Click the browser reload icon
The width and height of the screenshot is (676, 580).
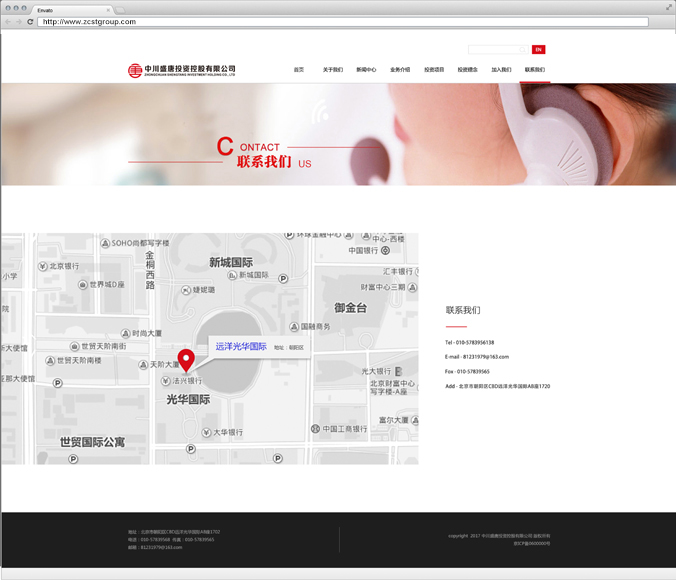pyautogui.click(x=30, y=21)
